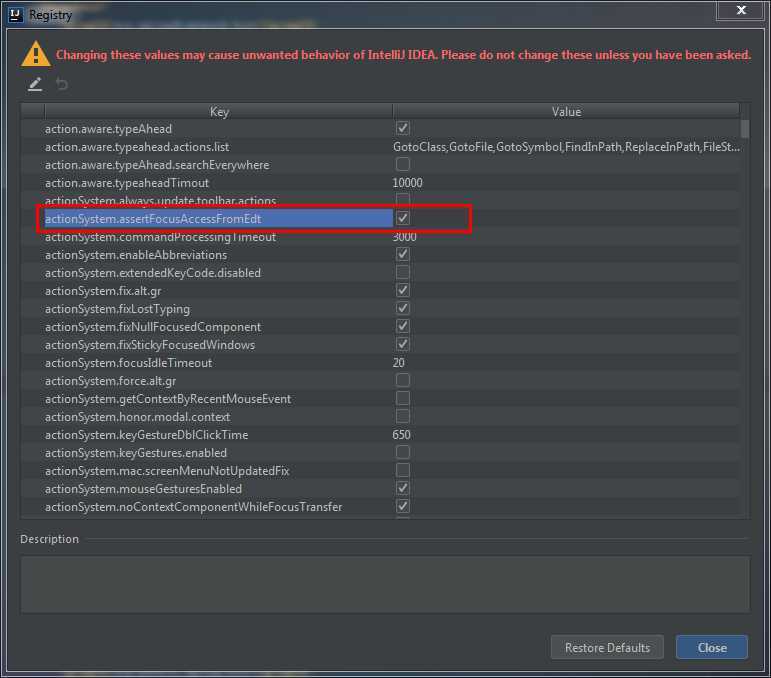Uncheck actionSystem.fixStickyFocusedWindows checkbox

(x=402, y=344)
